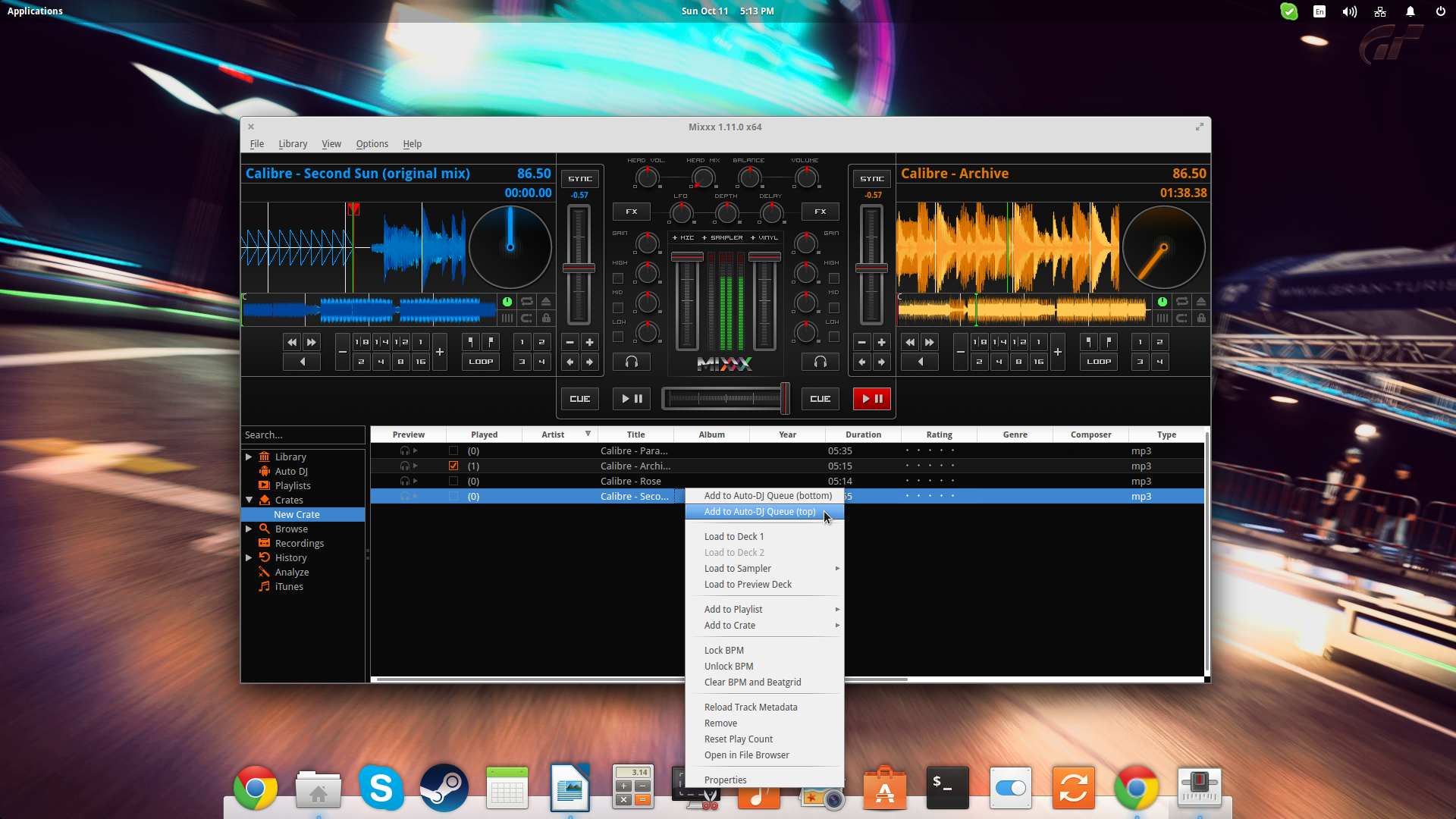Click deck 2 play/pause button
This screenshot has width=1456, height=819.
872,399
